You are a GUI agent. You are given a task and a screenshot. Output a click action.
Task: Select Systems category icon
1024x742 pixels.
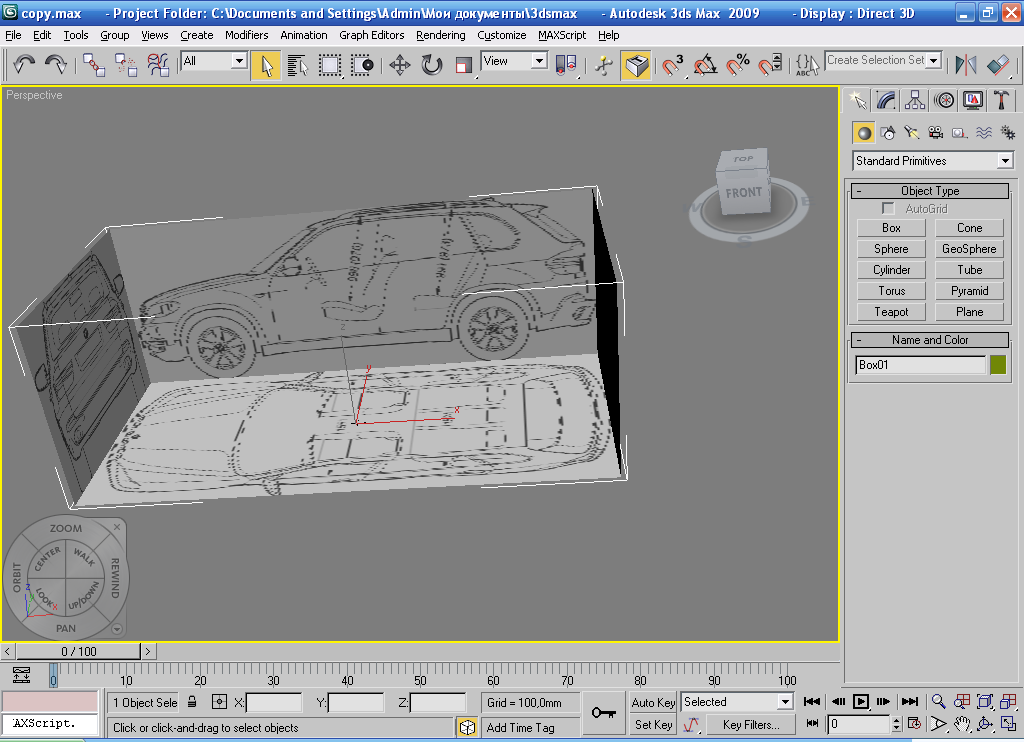[1008, 133]
